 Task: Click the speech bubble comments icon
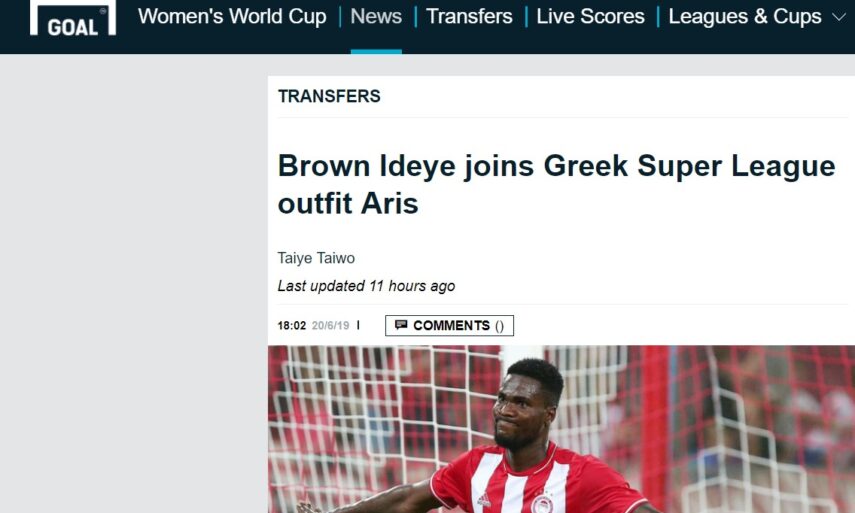pos(401,325)
